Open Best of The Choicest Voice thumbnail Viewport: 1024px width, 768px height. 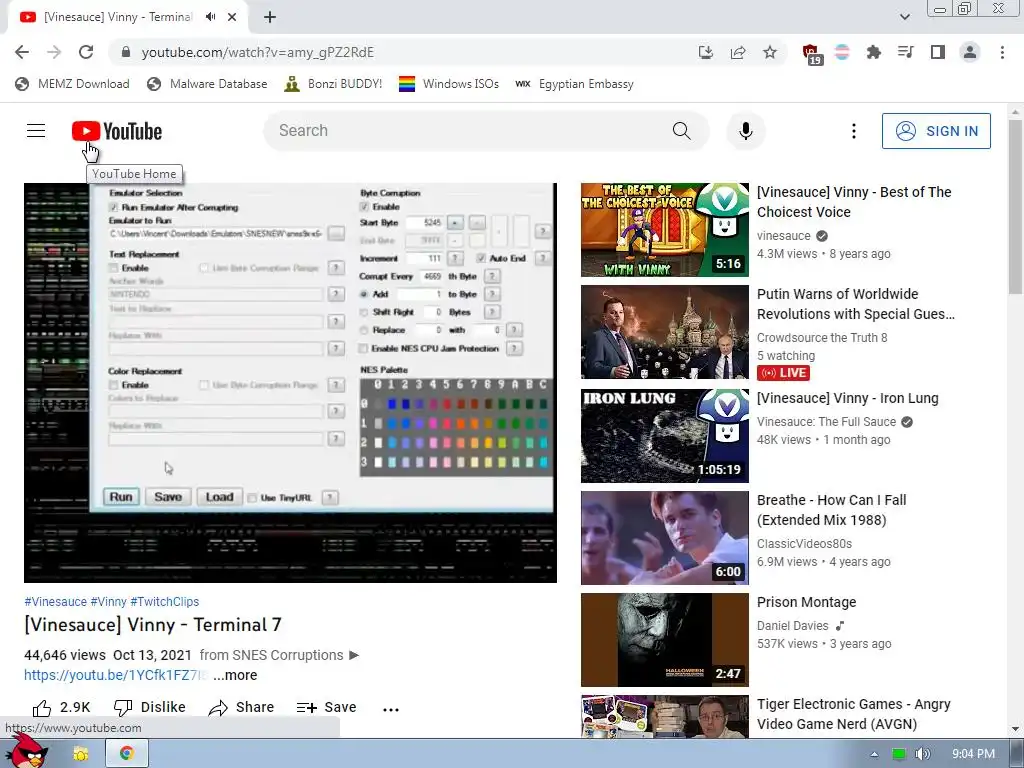click(x=665, y=230)
